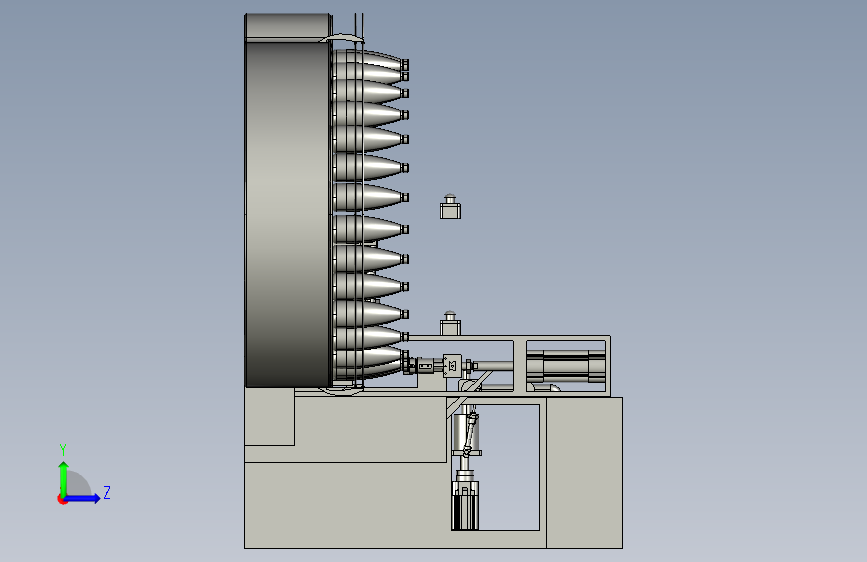Select the horizontal pneumatic cylinder inside the frame
This screenshot has height=562, width=867.
coord(566,366)
